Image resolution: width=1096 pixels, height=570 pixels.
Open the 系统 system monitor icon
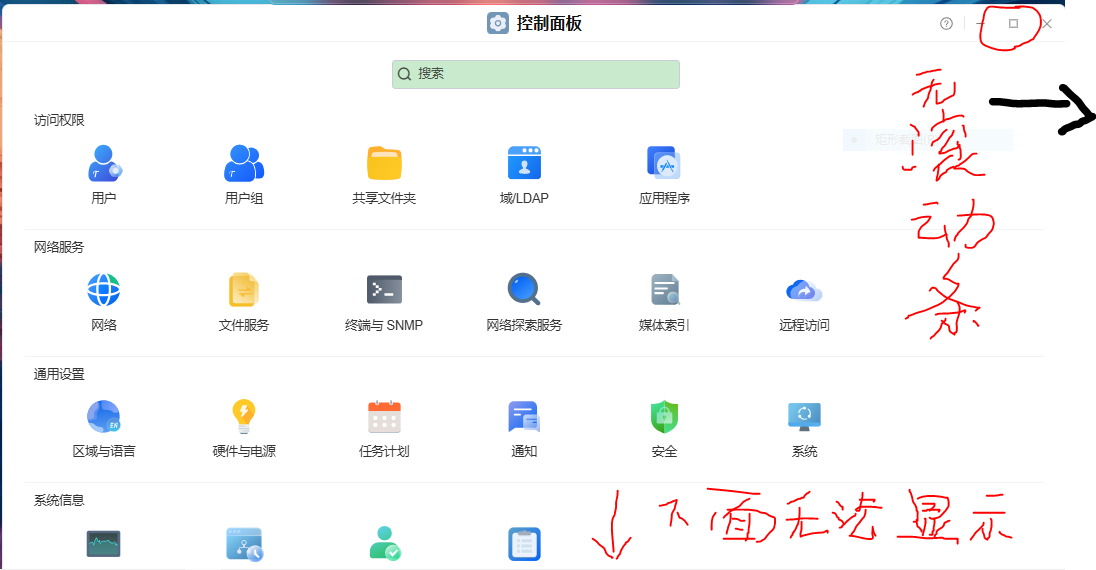[805, 417]
